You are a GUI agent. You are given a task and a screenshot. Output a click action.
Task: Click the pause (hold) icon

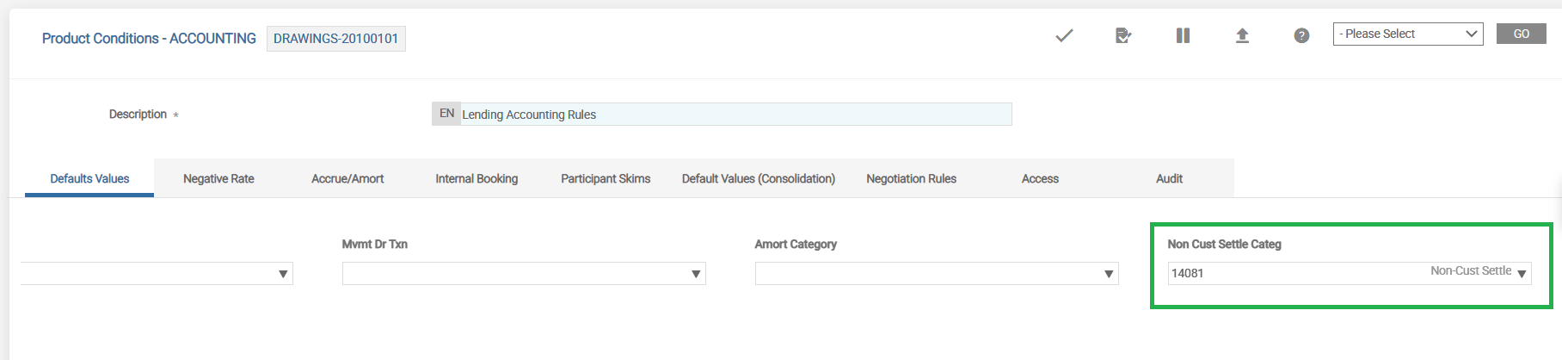[1183, 35]
